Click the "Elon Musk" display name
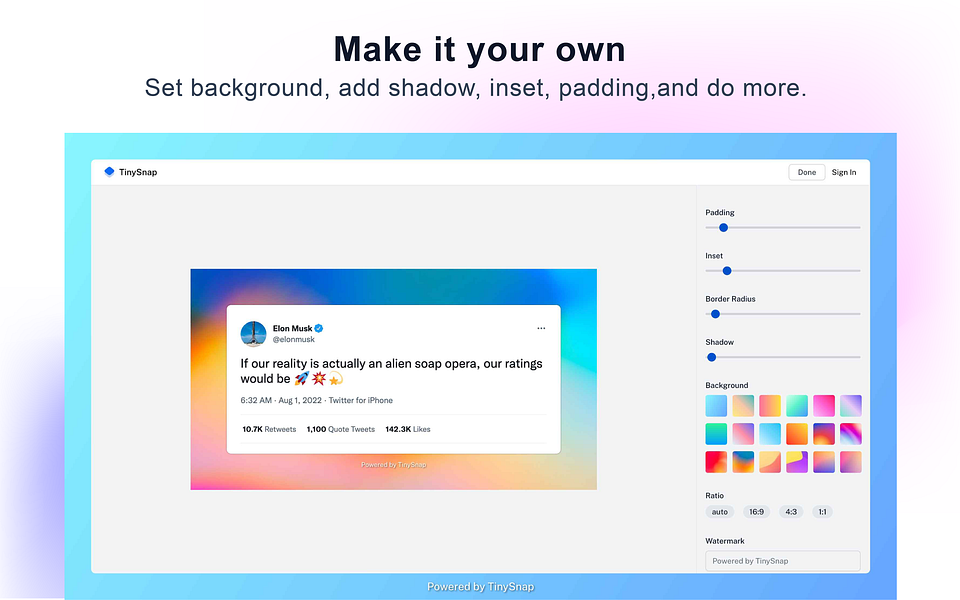The height and width of the screenshot is (600, 960). tap(292, 328)
